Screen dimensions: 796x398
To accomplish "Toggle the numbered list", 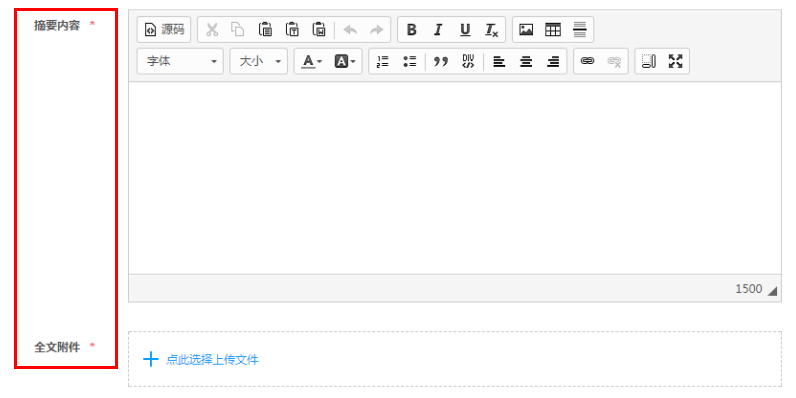I will pos(382,61).
